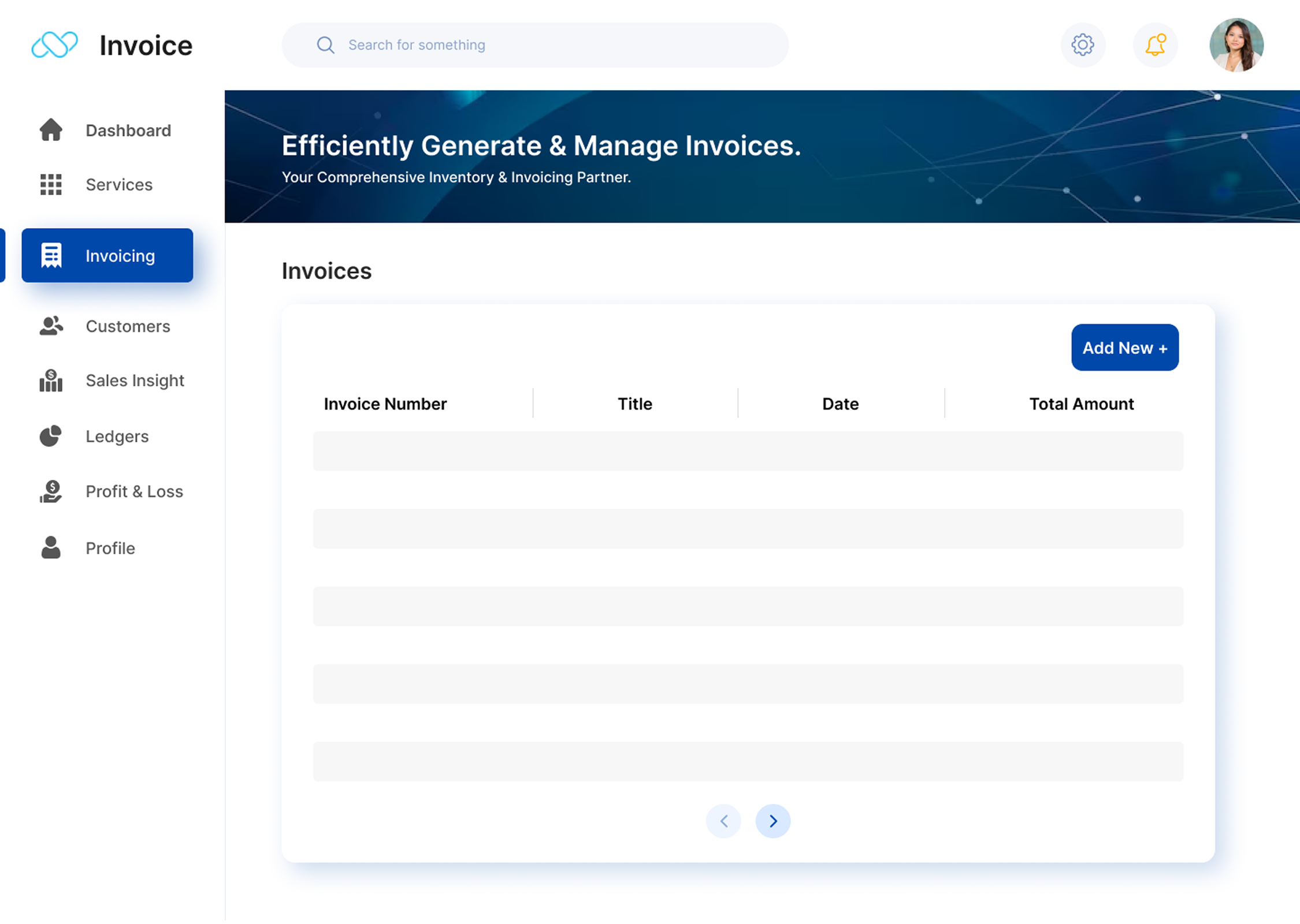Click the Profile person icon
Viewport: 1300px width, 924px height.
[51, 547]
